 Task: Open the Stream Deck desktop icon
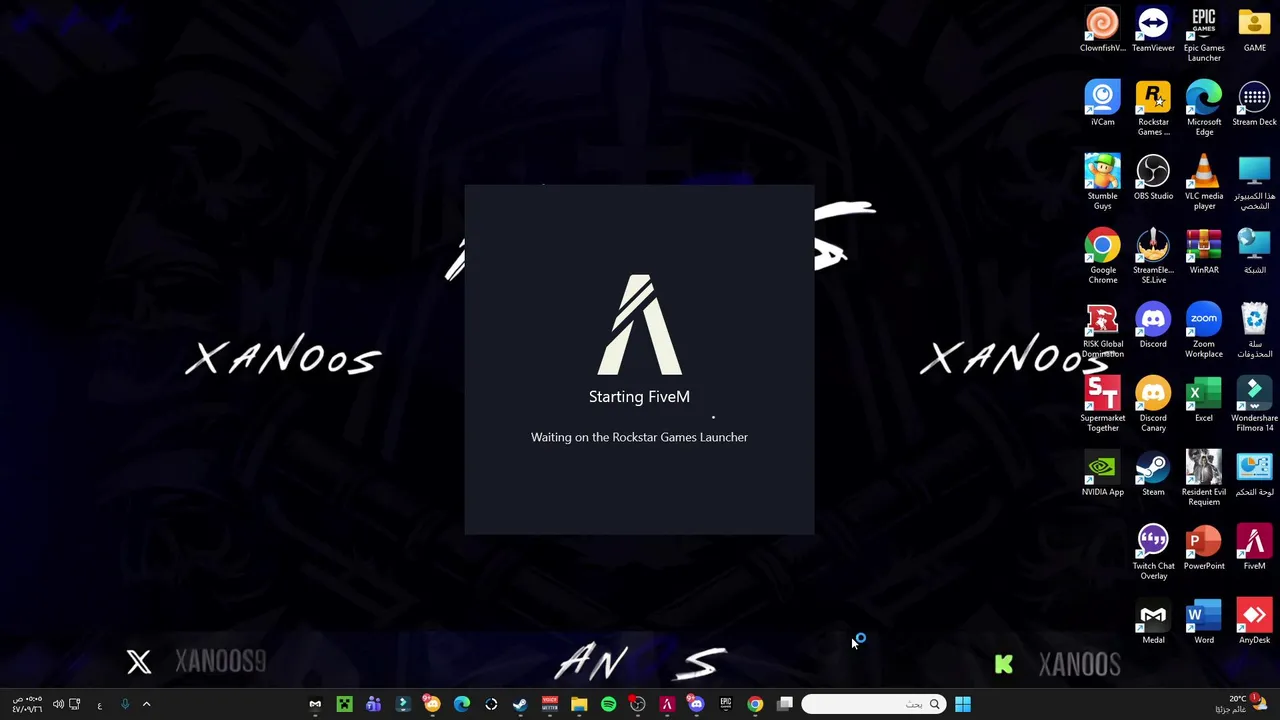(x=1254, y=104)
